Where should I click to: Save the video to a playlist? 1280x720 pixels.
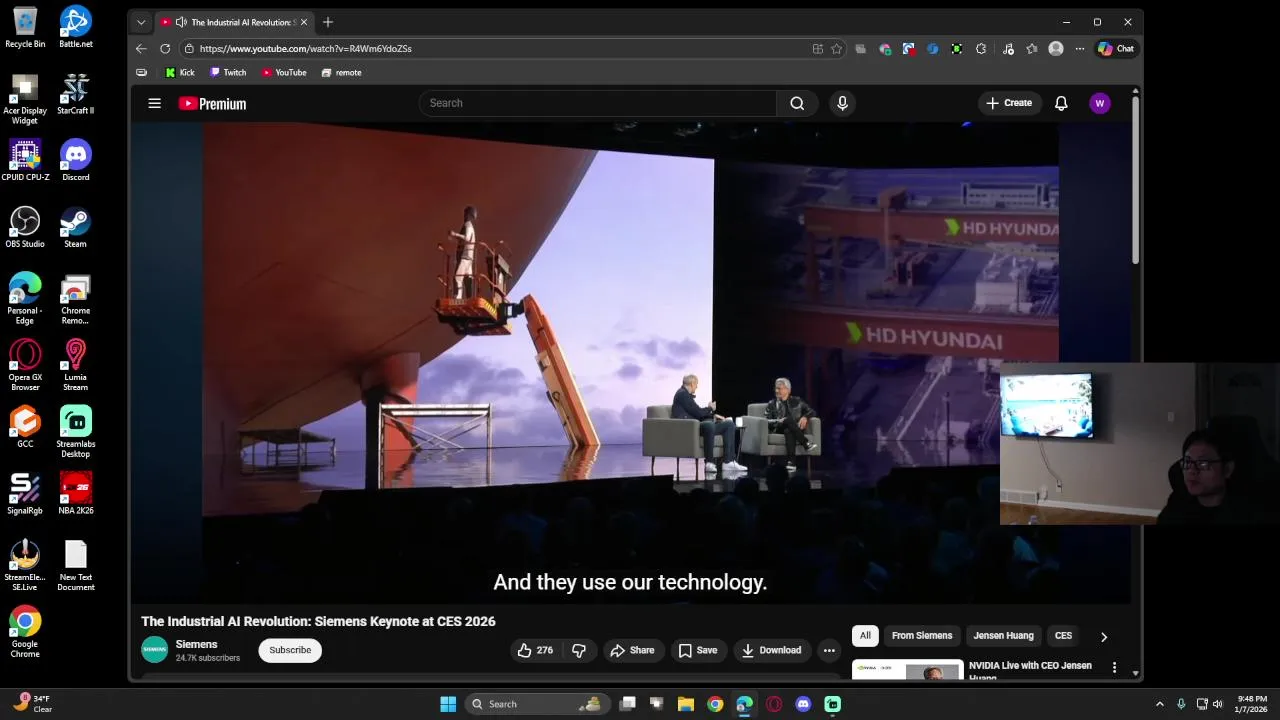tap(698, 650)
